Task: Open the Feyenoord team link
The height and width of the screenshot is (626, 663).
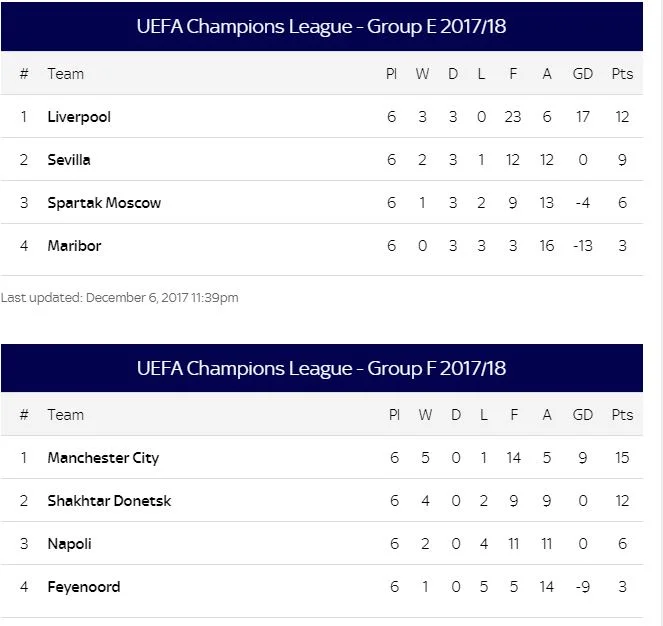Action: [84, 587]
